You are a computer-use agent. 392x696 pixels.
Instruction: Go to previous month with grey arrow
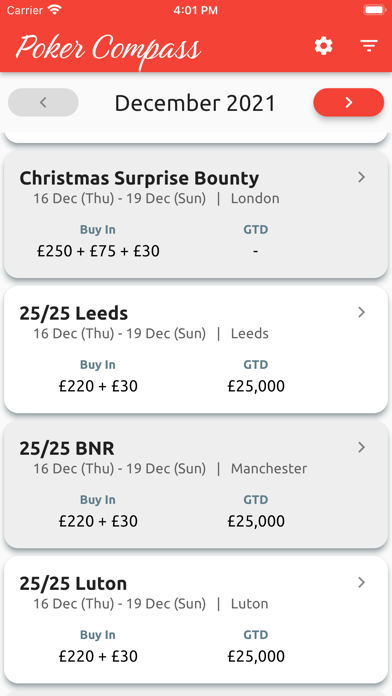(x=43, y=103)
